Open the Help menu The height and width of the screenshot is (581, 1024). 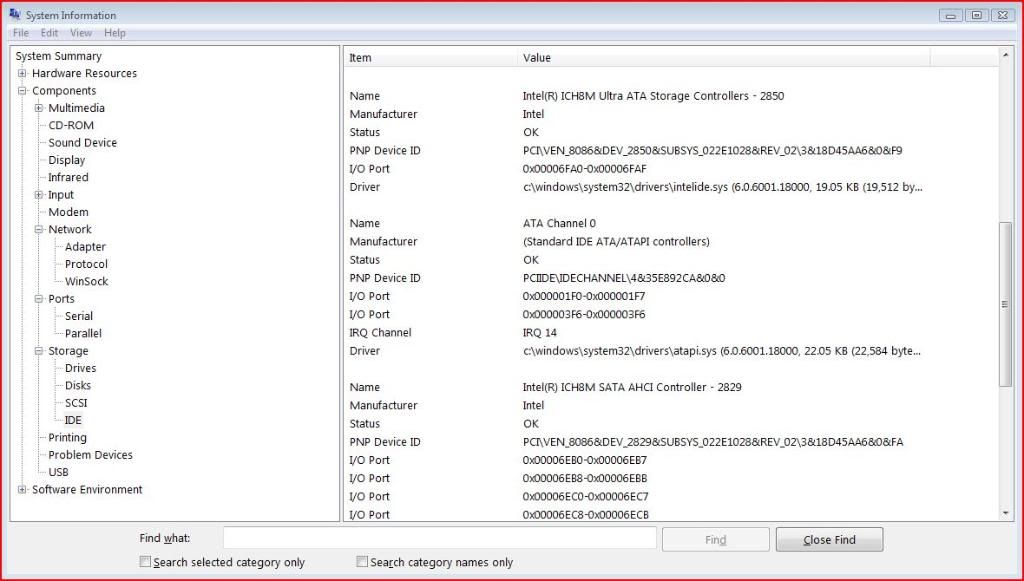click(x=115, y=33)
